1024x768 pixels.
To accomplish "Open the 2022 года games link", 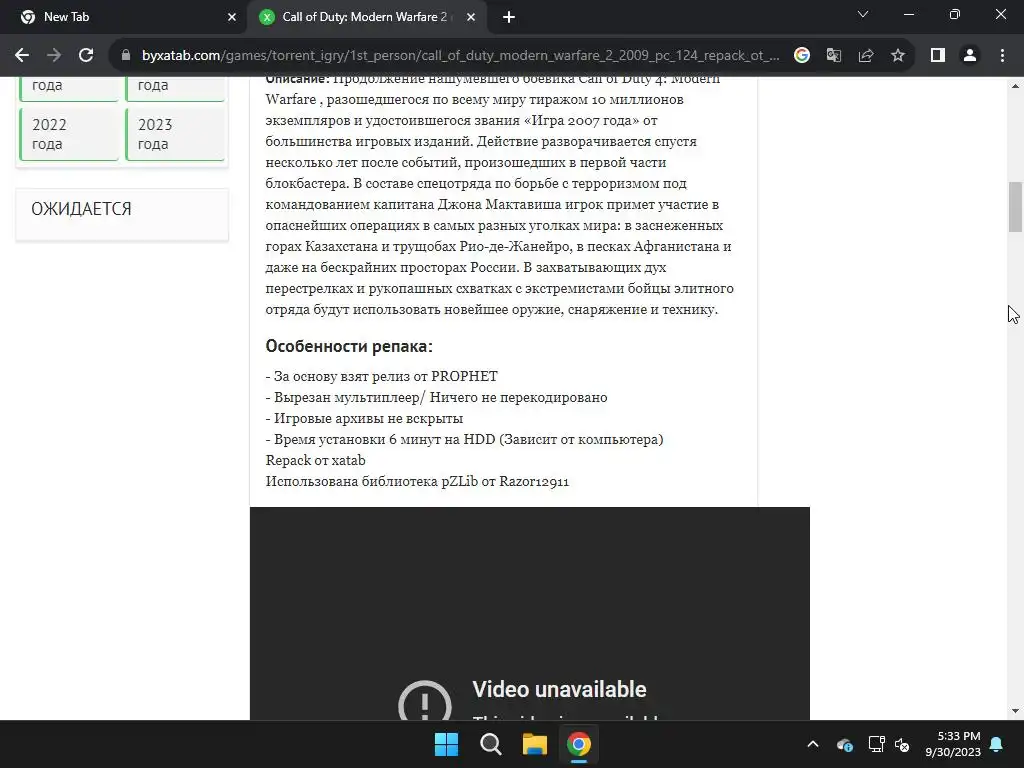I will pos(69,134).
